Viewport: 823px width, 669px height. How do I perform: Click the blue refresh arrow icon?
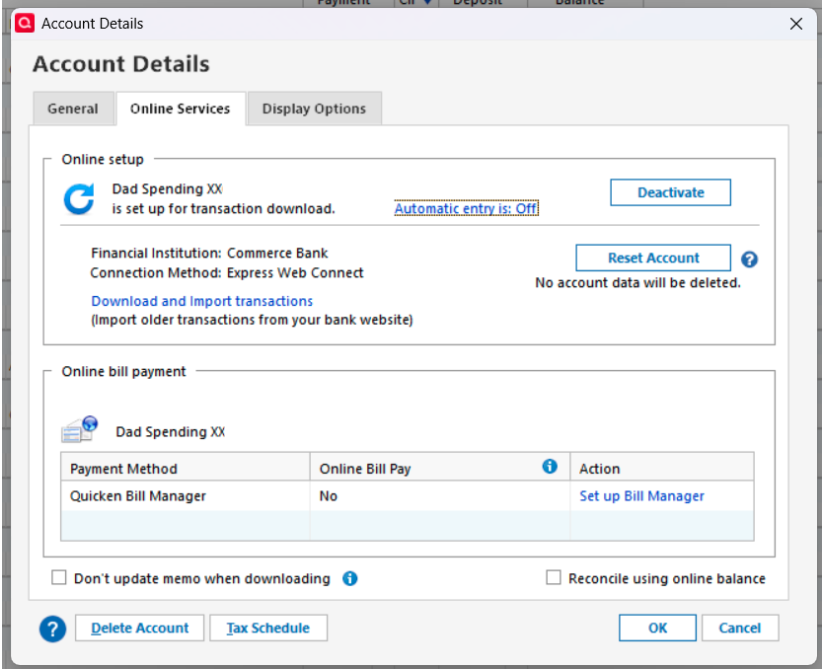point(79,199)
